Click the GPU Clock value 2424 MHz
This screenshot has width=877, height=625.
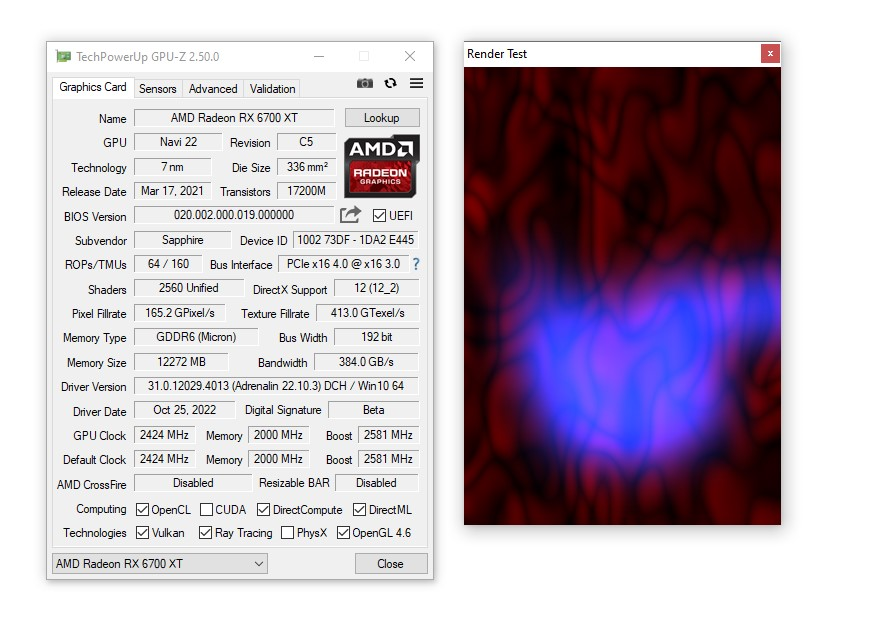pyautogui.click(x=164, y=435)
